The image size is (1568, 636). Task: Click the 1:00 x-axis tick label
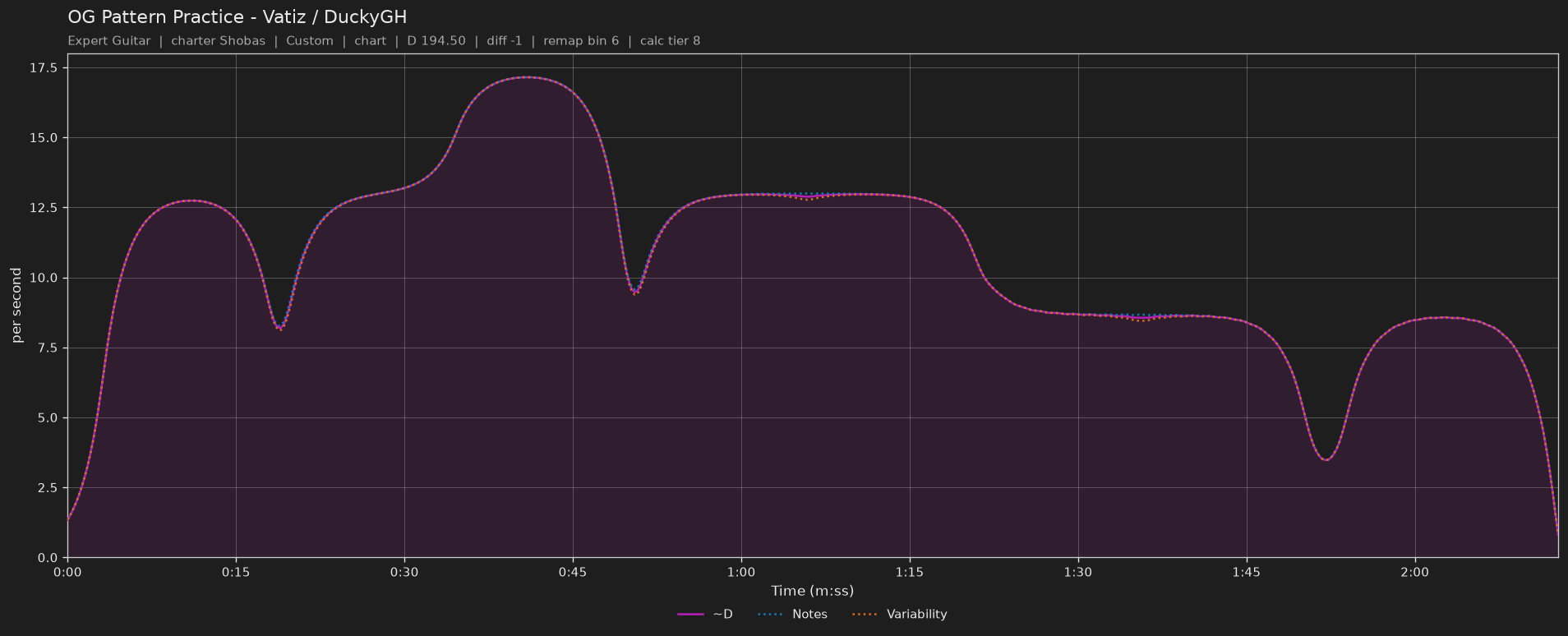click(x=741, y=572)
